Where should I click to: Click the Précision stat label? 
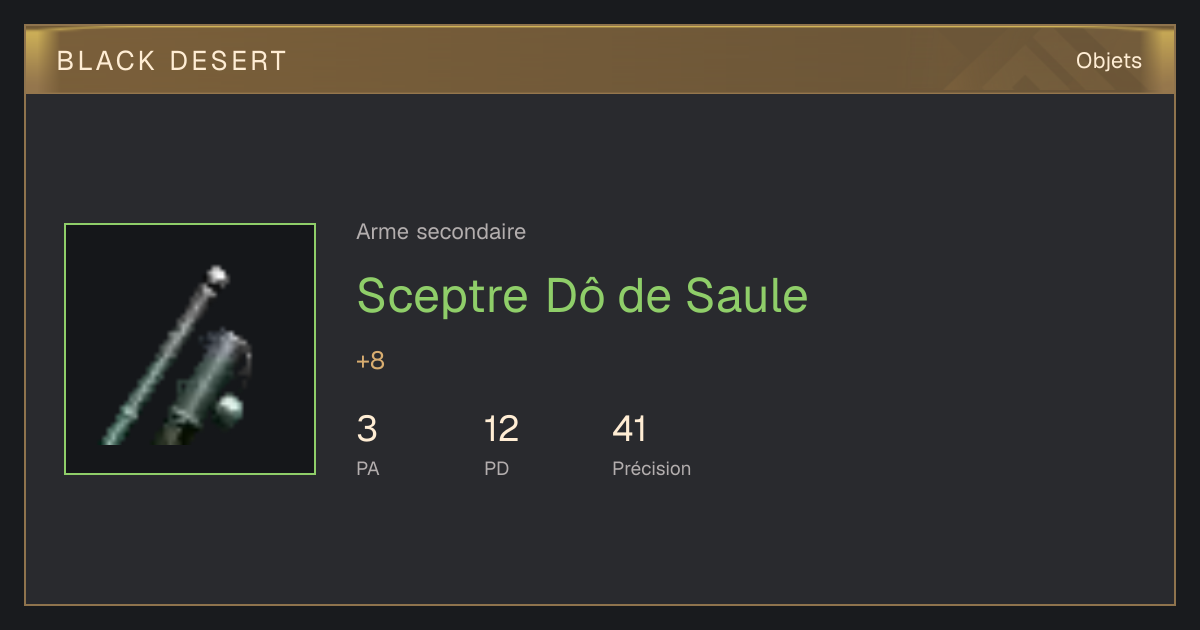coord(651,468)
